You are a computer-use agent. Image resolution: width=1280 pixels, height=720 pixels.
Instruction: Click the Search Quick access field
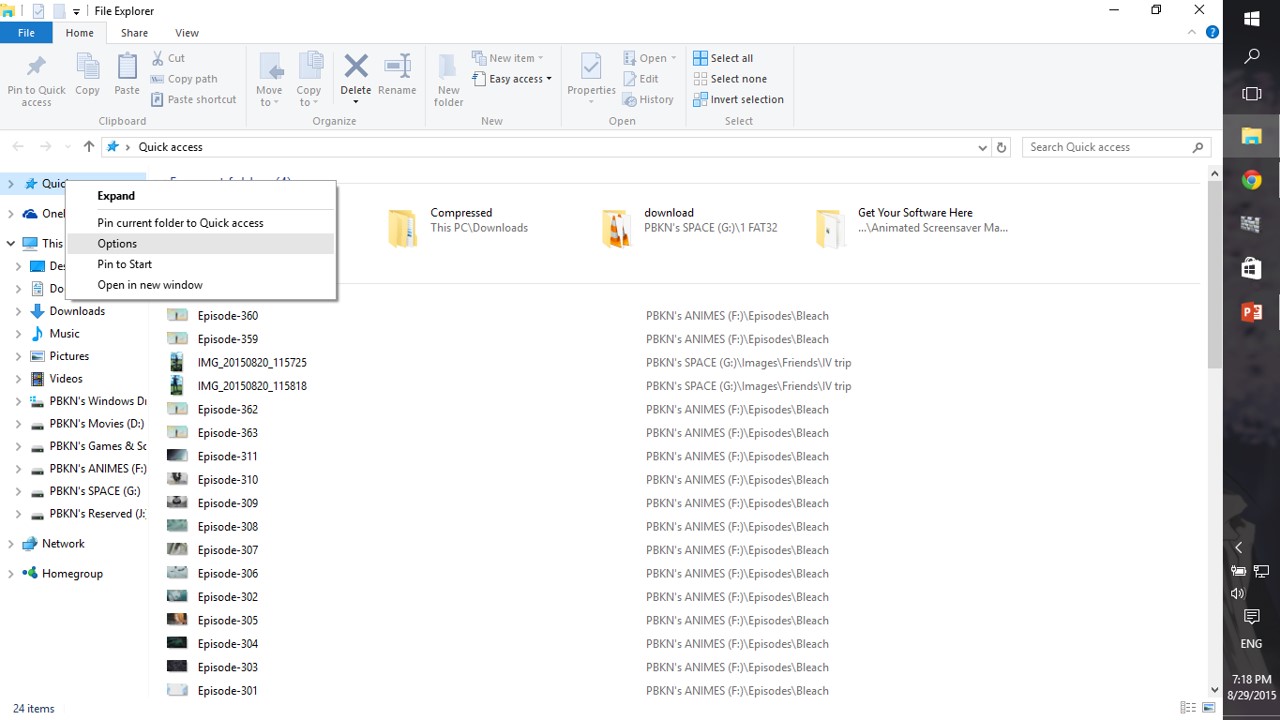pyautogui.click(x=1108, y=147)
